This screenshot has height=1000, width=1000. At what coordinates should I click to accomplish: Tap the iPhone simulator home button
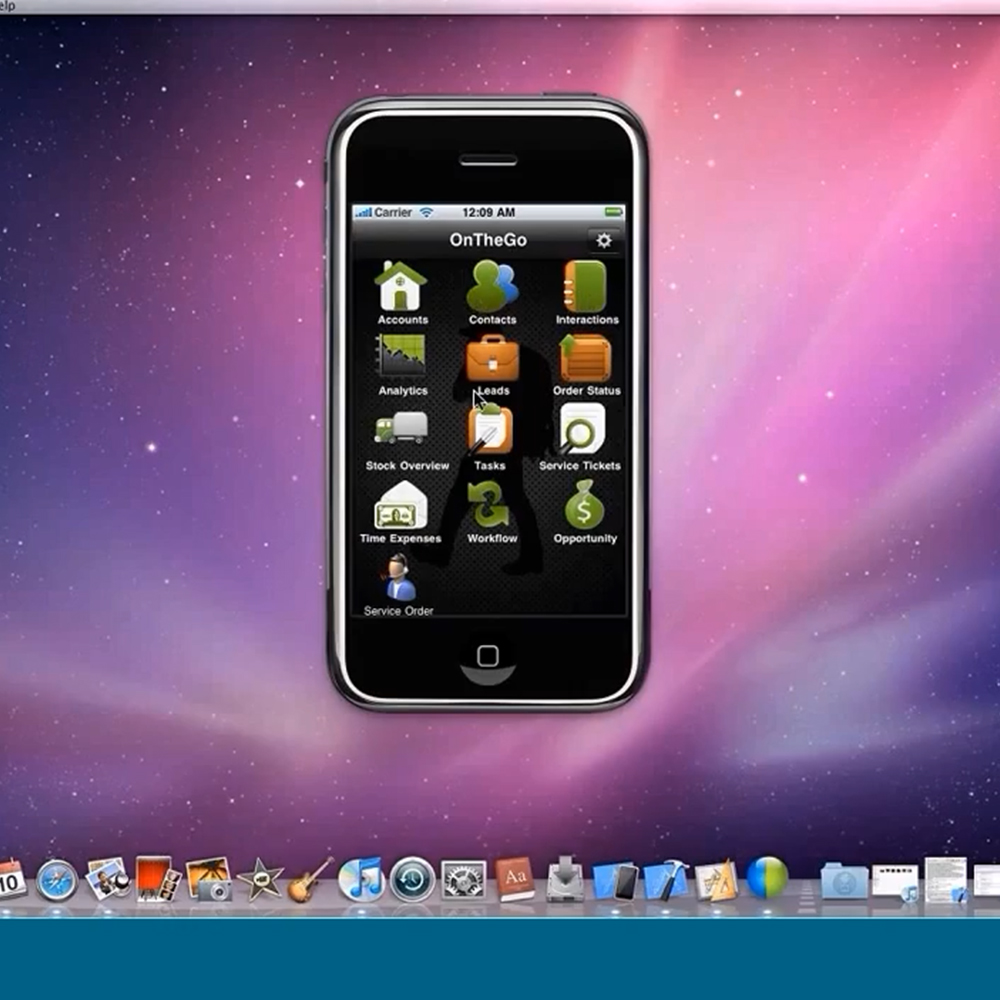tap(488, 656)
